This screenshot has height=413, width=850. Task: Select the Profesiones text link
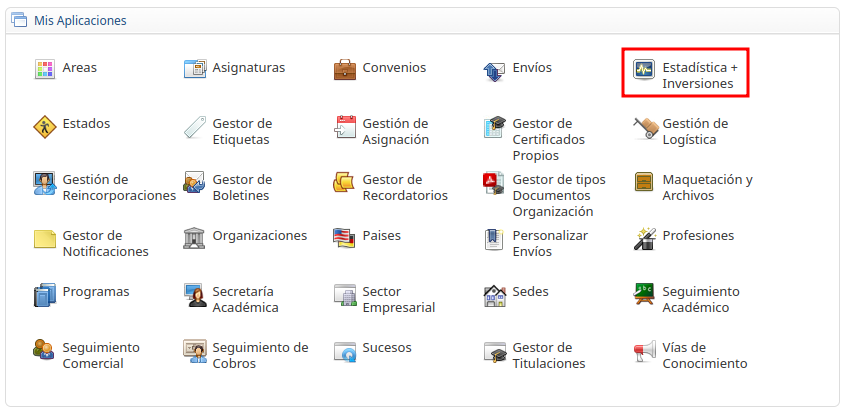coord(698,236)
